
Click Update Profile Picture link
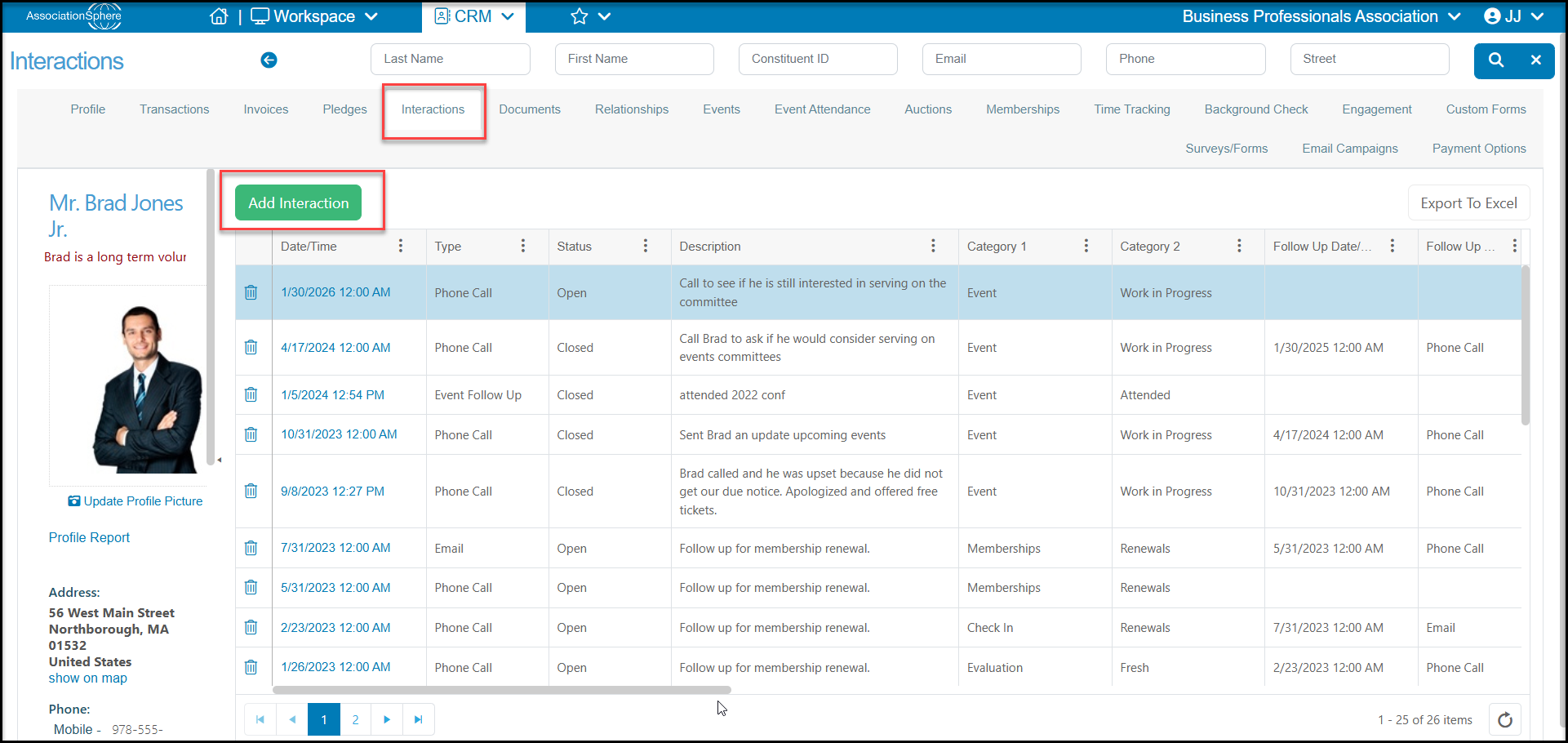pos(135,501)
